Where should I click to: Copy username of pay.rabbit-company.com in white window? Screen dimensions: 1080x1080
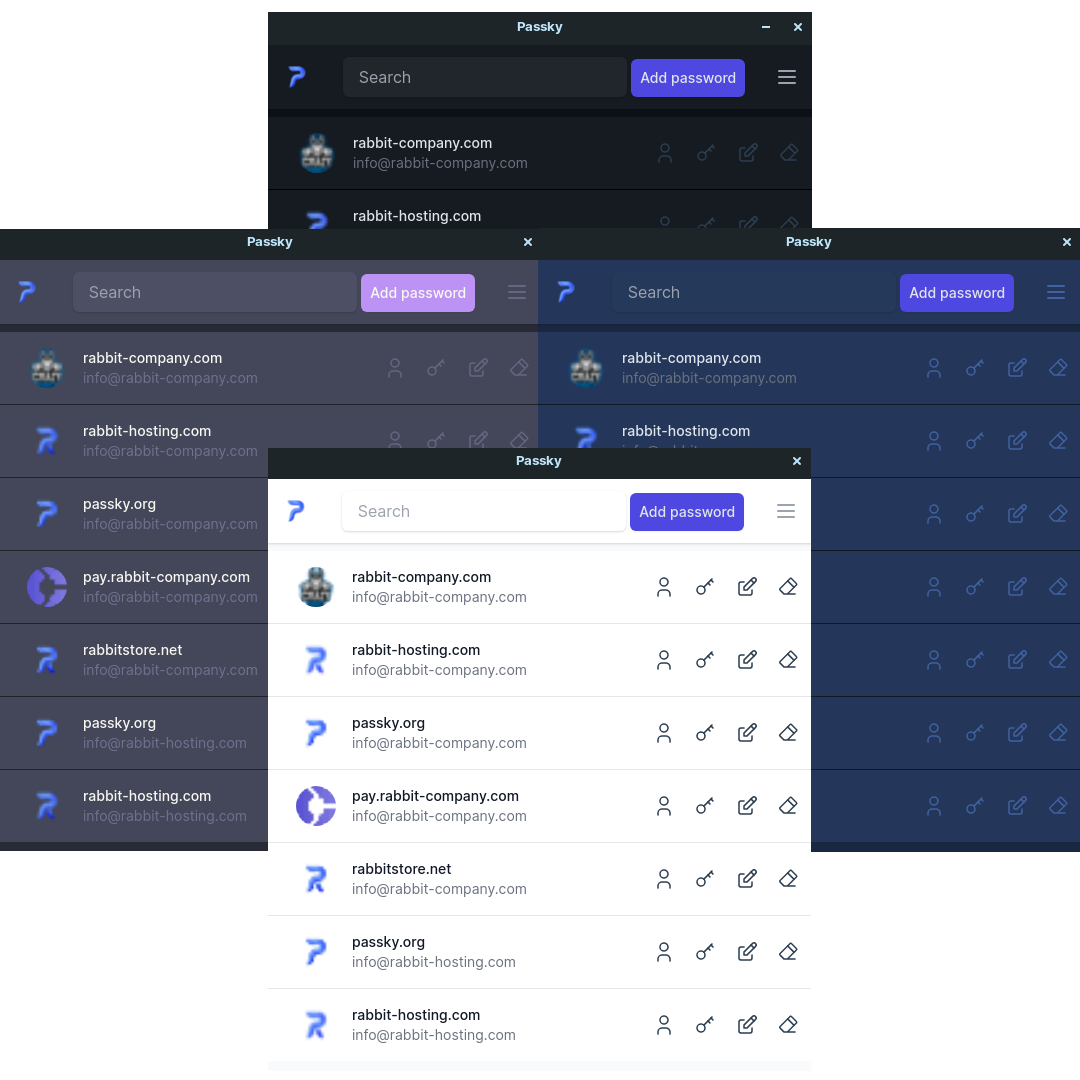(x=663, y=806)
